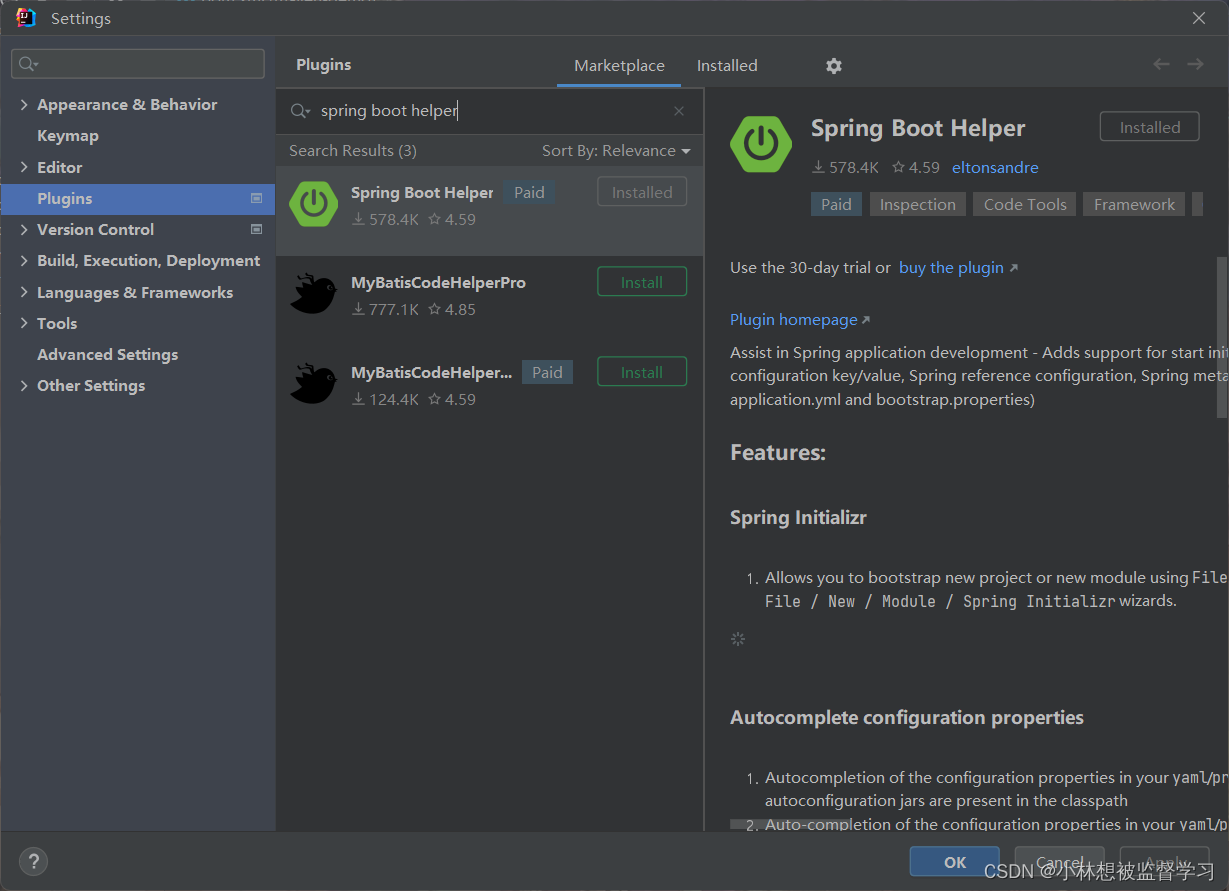
Task: Install the paid MyBatisCodeHelper plugin with 124.4K downloads
Action: click(x=642, y=372)
